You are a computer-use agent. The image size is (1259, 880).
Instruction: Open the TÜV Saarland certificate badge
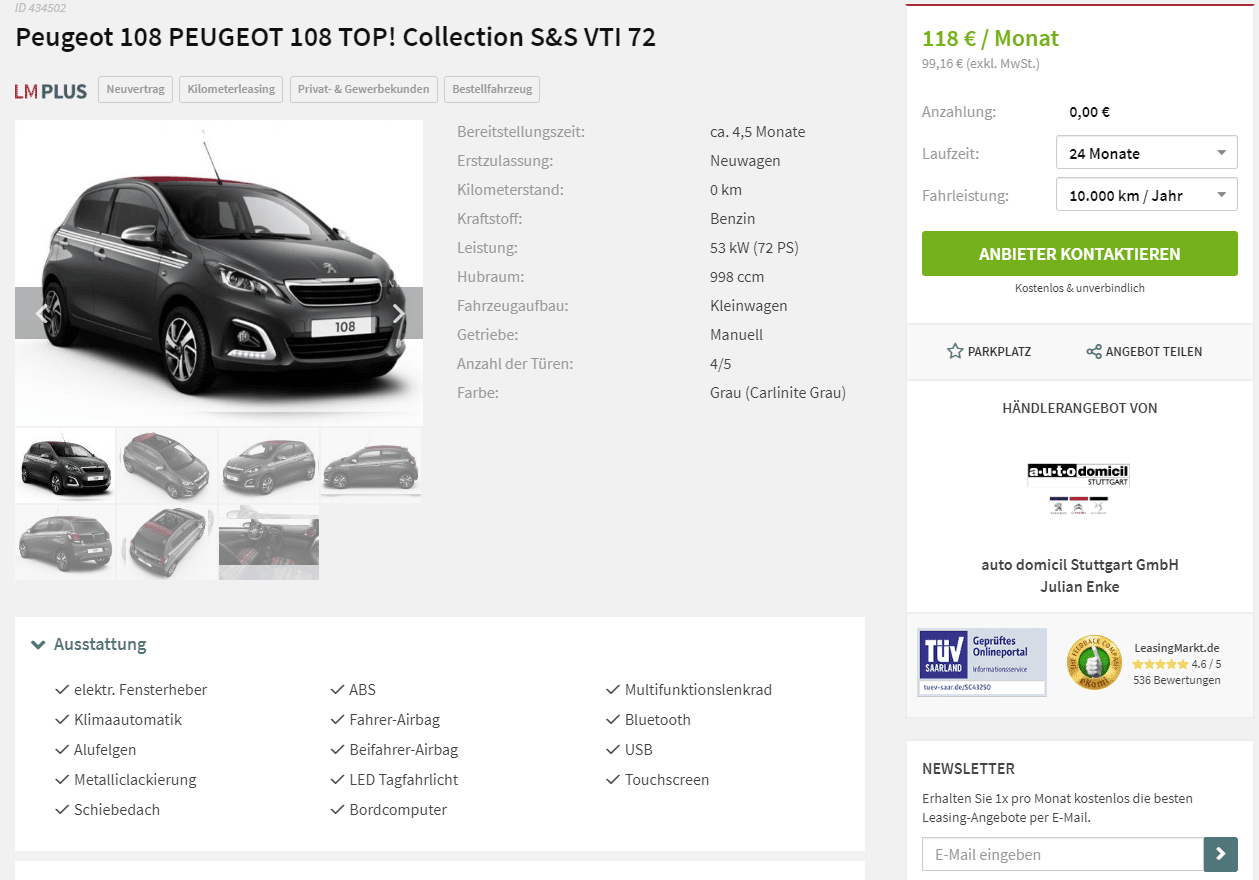[982, 662]
